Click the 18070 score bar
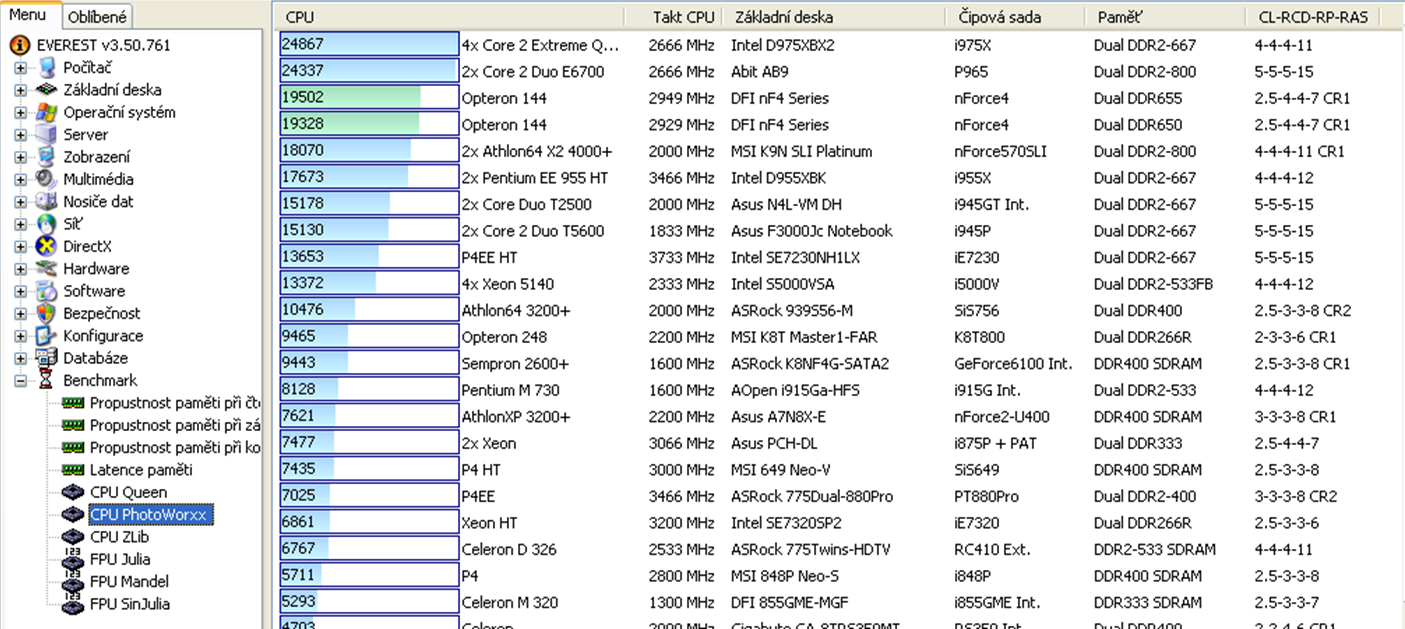1405x629 pixels. click(369, 151)
